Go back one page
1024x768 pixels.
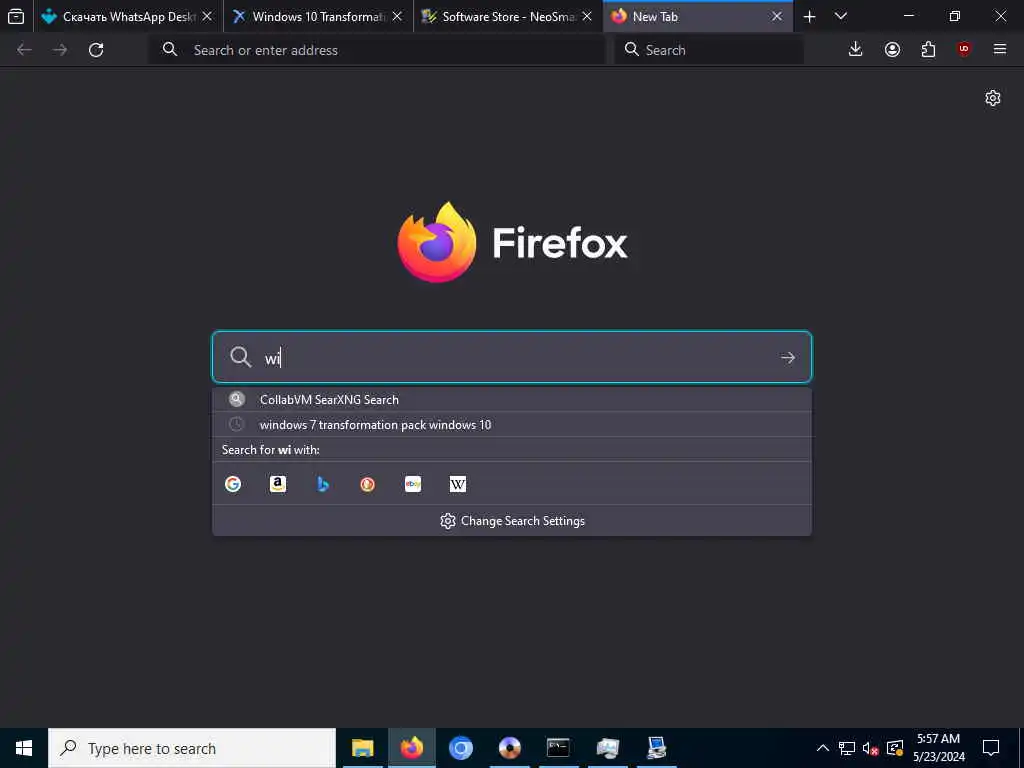24,50
